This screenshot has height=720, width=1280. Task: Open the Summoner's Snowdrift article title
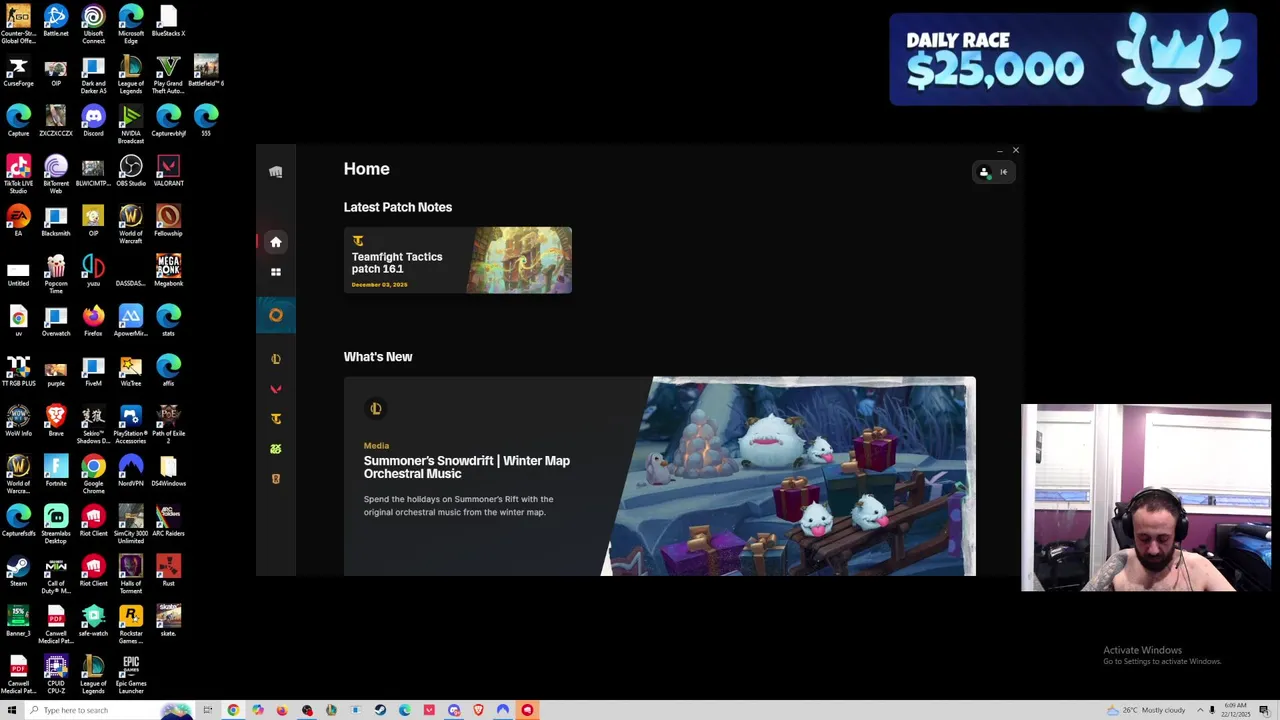tap(467, 467)
